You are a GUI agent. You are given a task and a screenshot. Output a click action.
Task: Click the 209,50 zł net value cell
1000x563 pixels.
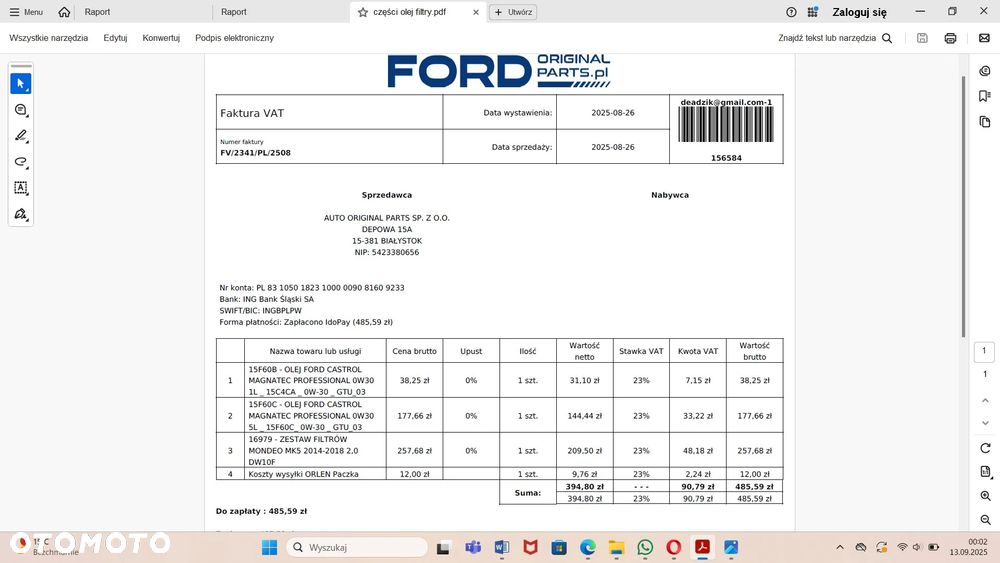tap(584, 451)
